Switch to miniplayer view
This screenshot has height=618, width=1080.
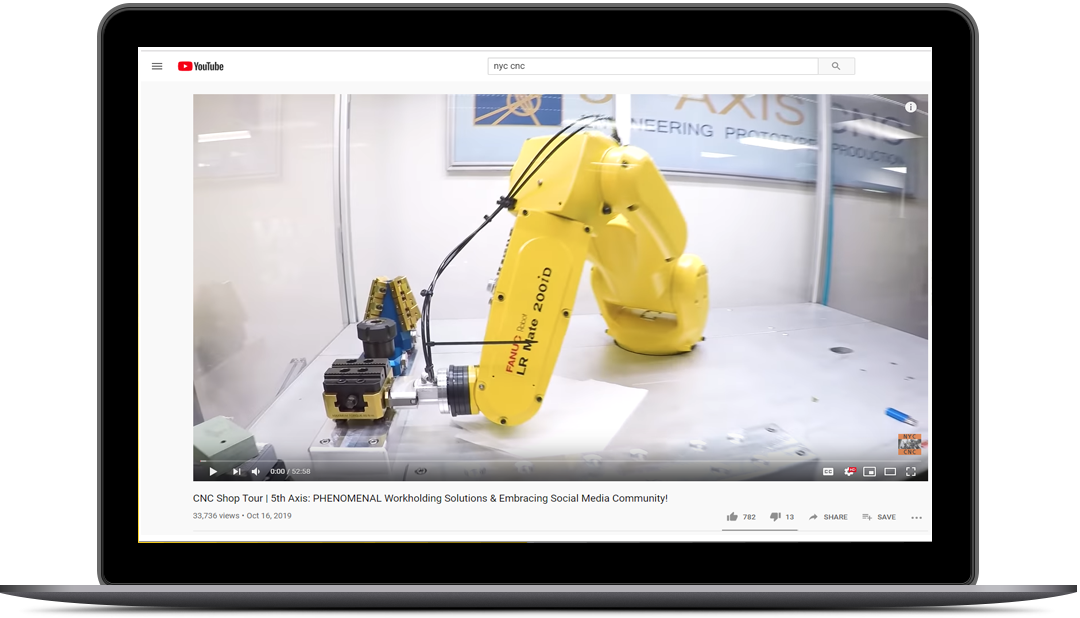(869, 472)
